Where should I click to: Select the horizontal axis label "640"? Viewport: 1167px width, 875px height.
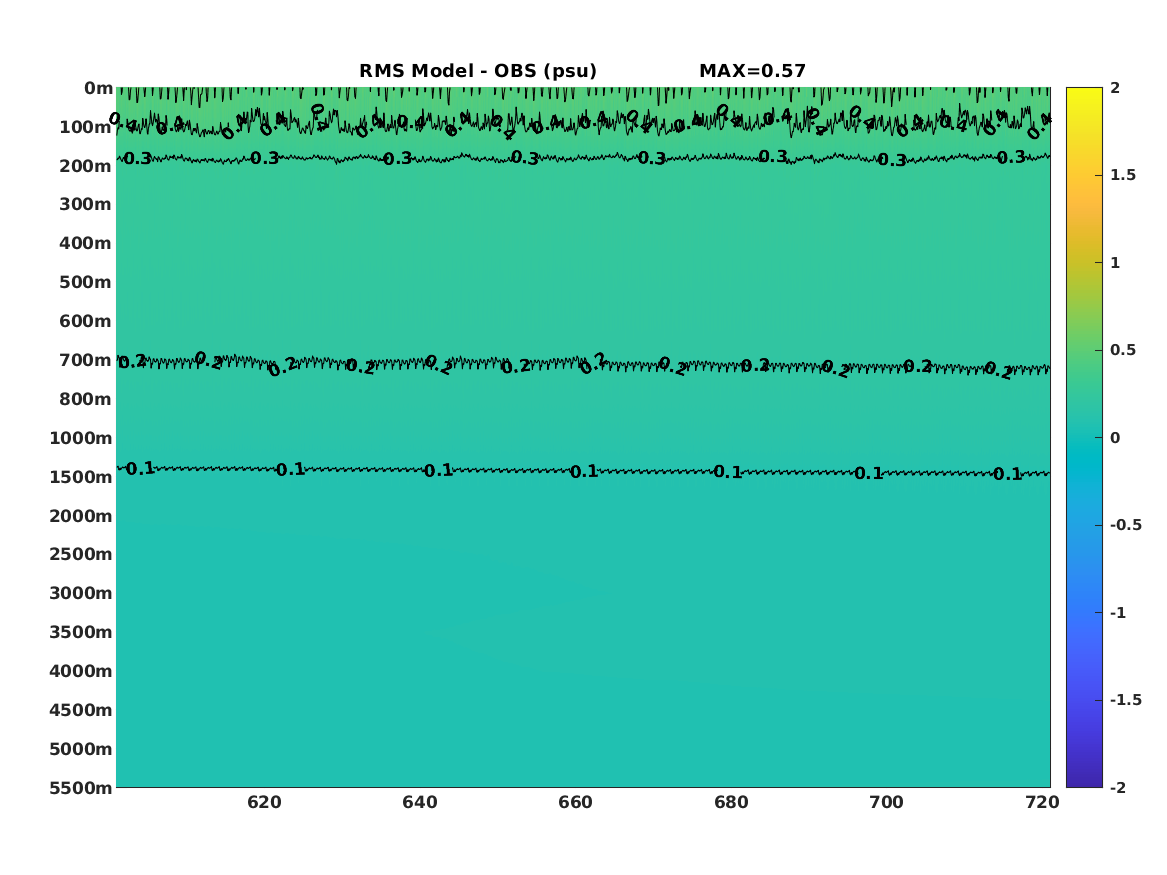tap(420, 803)
